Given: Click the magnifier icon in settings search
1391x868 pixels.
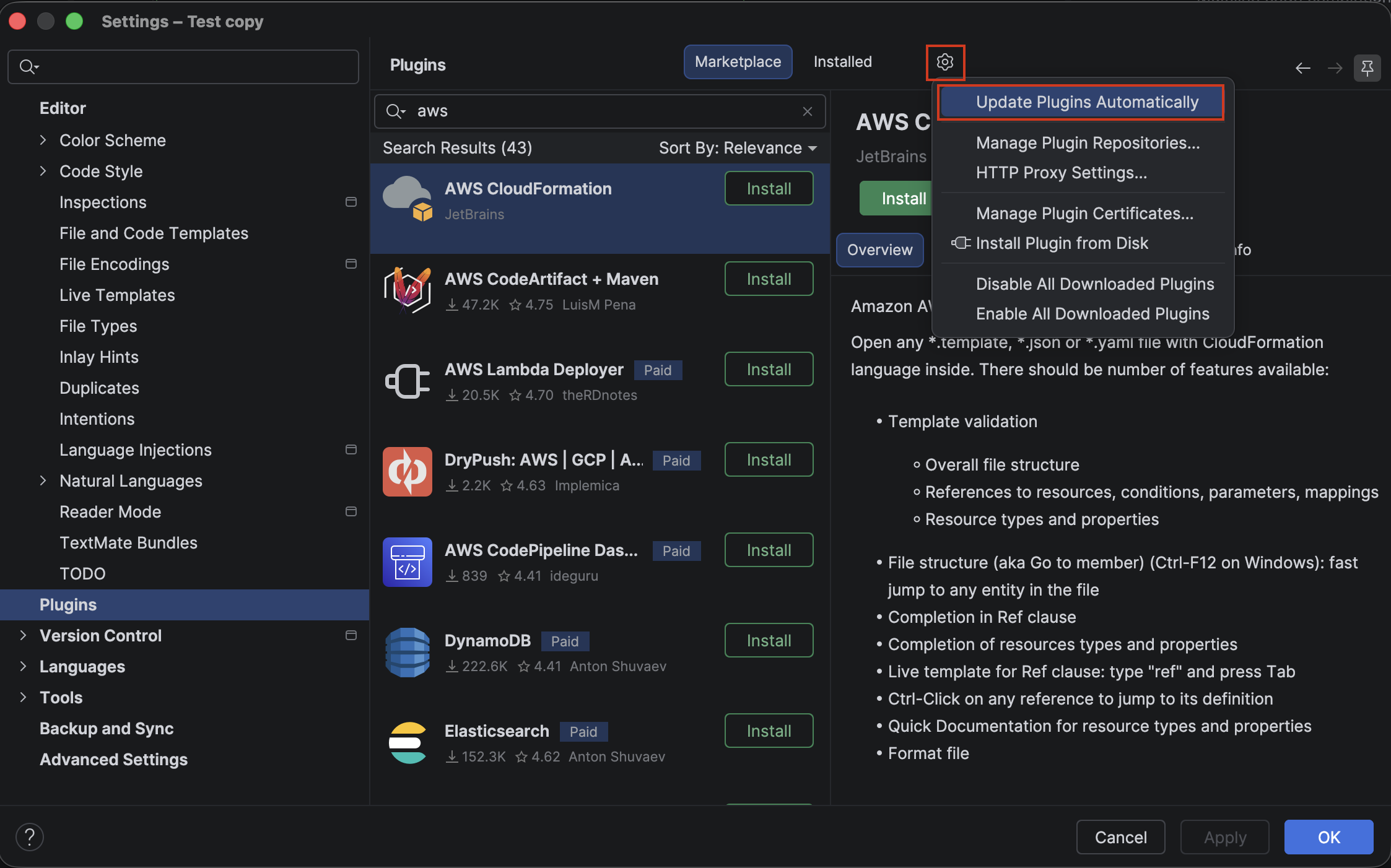Looking at the screenshot, I should point(28,67).
